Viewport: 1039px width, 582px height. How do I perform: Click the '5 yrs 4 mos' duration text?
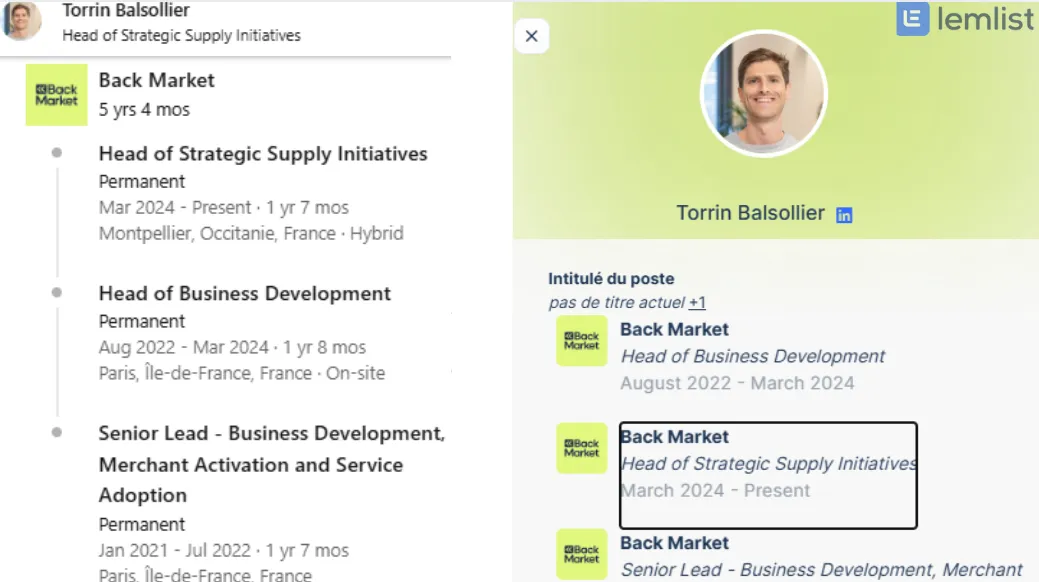(144, 109)
